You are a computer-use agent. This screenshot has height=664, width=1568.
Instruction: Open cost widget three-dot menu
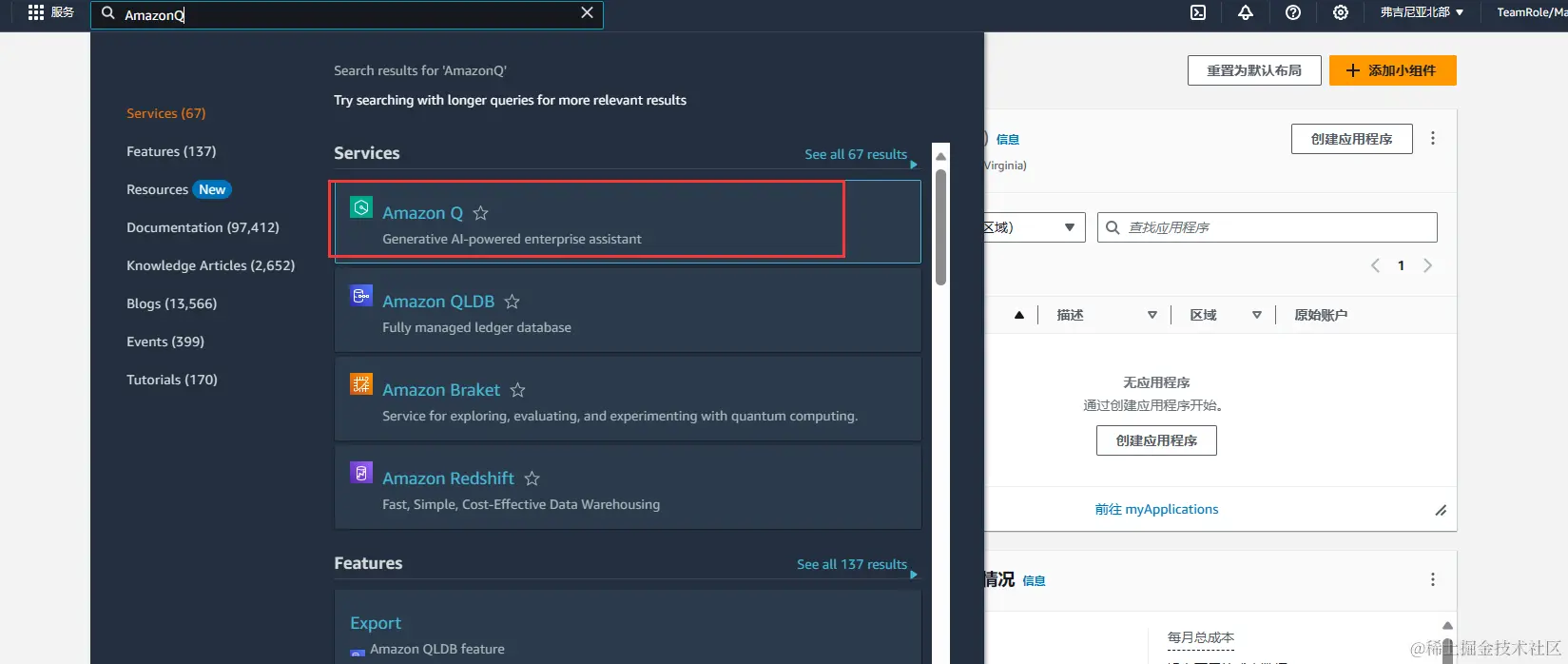[1433, 579]
